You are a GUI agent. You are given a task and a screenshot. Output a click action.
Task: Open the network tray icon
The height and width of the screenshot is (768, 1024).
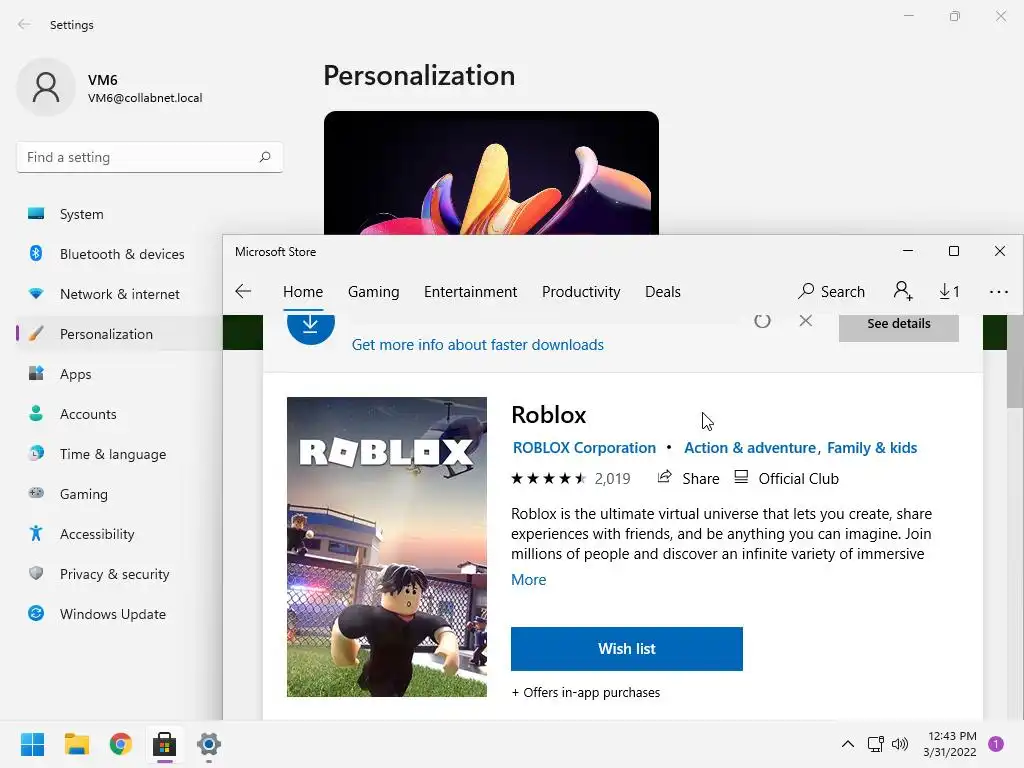tap(875, 744)
